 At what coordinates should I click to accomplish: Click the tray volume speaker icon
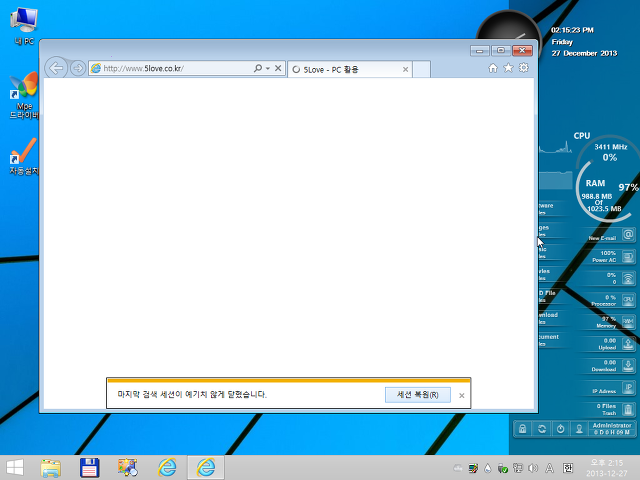pyautogui.click(x=533, y=468)
